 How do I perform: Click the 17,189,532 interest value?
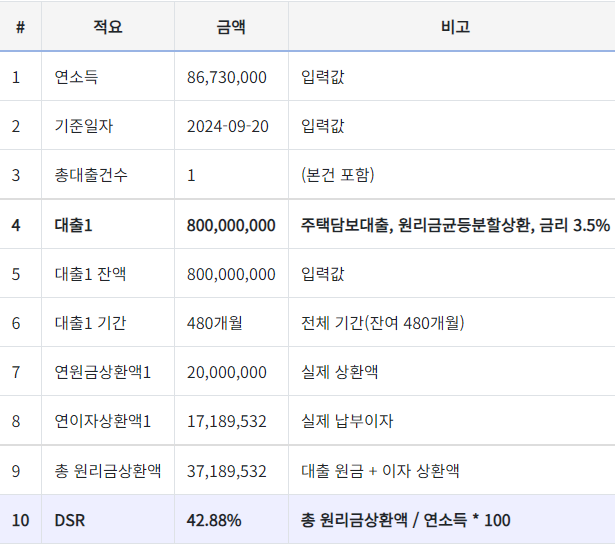227,421
